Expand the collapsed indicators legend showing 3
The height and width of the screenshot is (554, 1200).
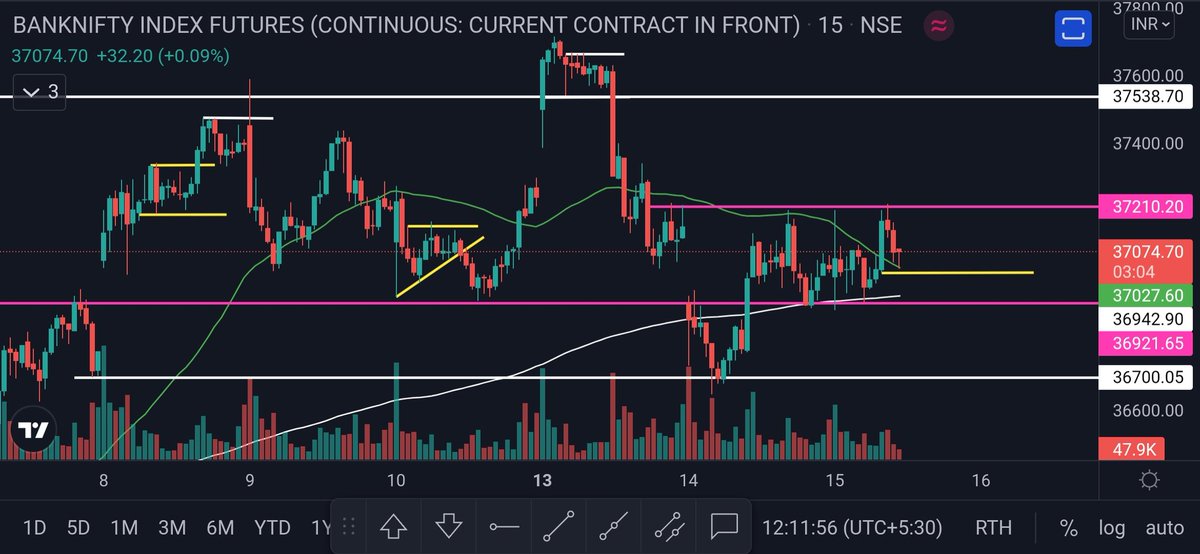(x=39, y=92)
